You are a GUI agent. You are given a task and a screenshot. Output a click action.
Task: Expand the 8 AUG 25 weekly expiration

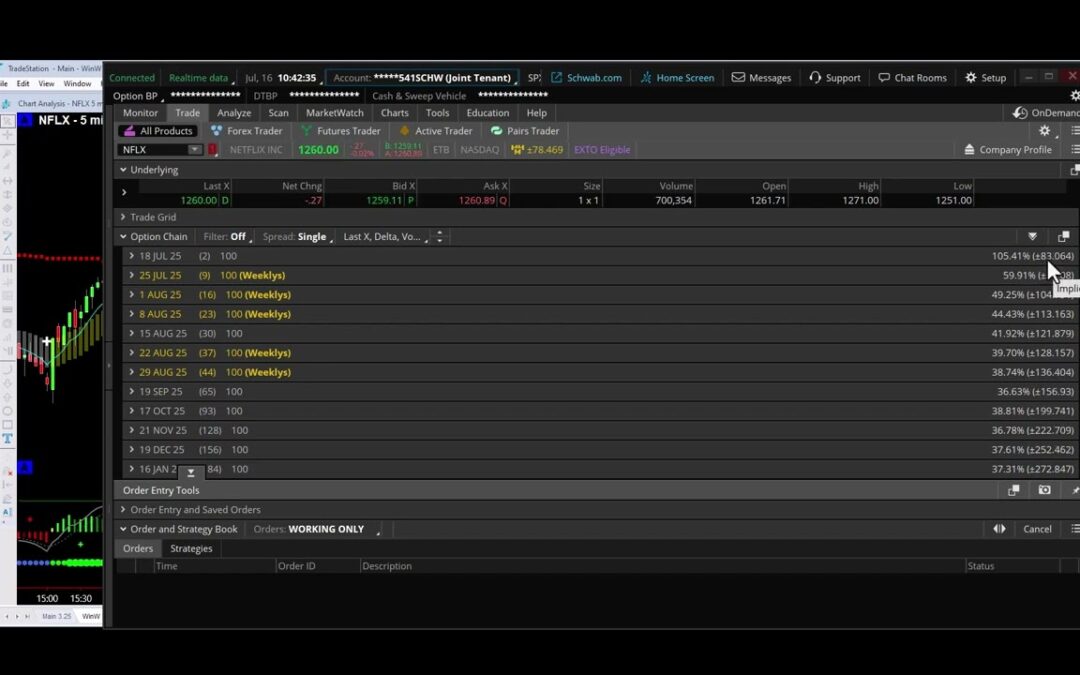click(132, 313)
